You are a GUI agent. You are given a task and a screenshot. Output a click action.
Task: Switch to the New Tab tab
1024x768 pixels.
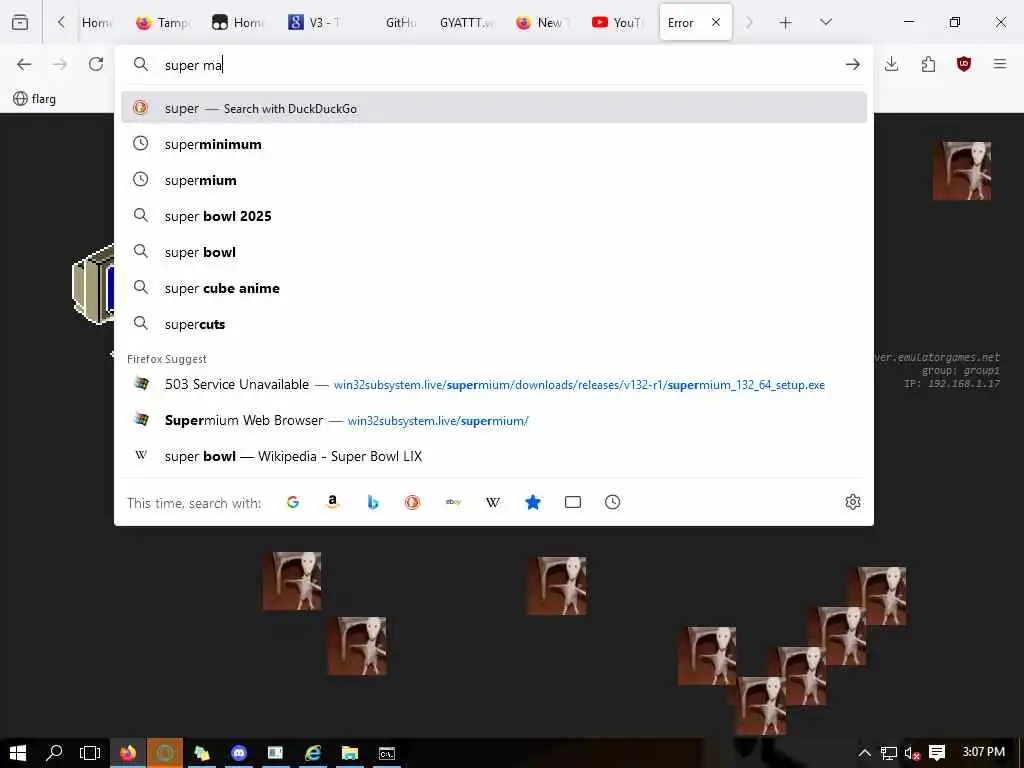(542, 23)
